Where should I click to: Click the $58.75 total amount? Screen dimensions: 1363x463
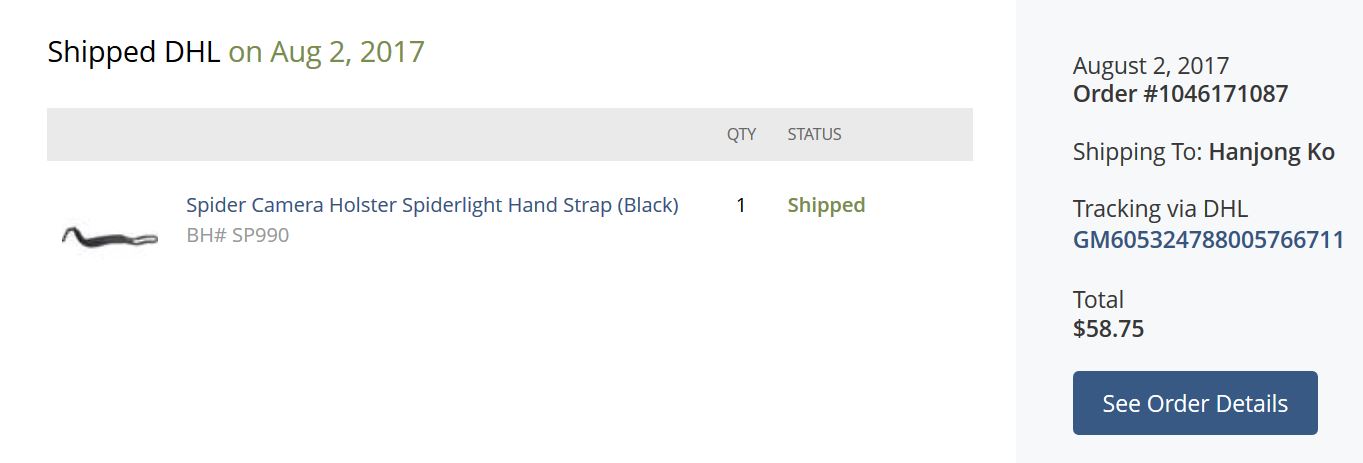pos(1108,329)
